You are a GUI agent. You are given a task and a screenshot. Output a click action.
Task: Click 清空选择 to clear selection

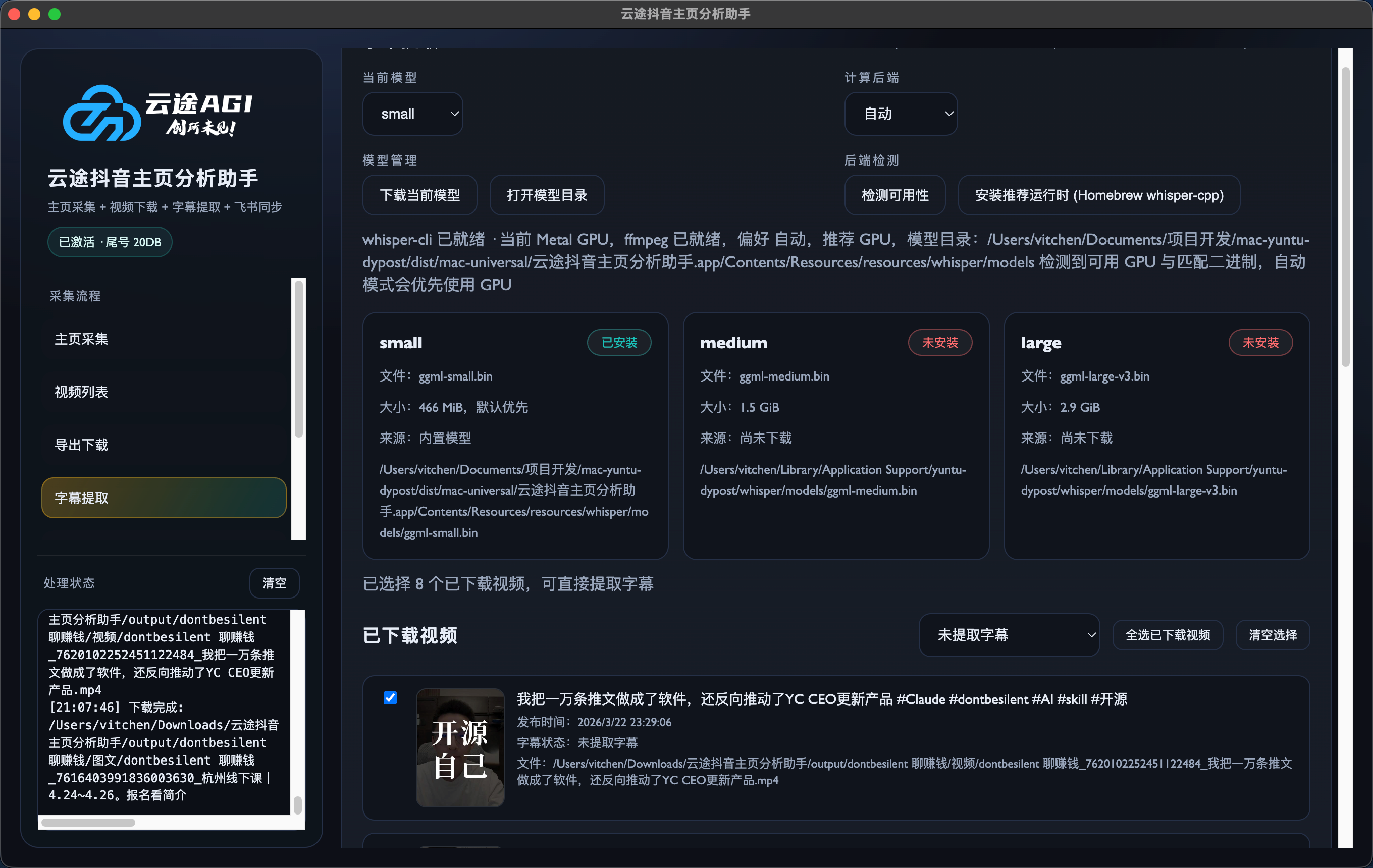(1272, 634)
